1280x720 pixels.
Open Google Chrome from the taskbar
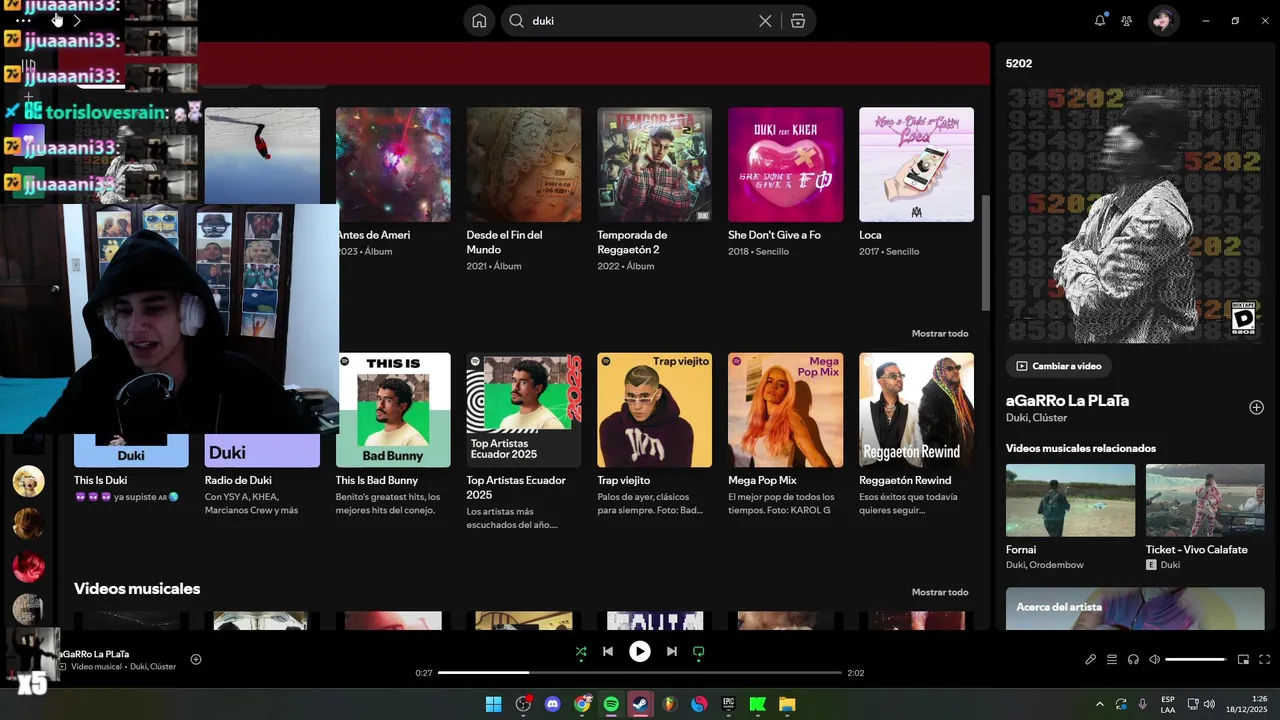click(x=582, y=704)
